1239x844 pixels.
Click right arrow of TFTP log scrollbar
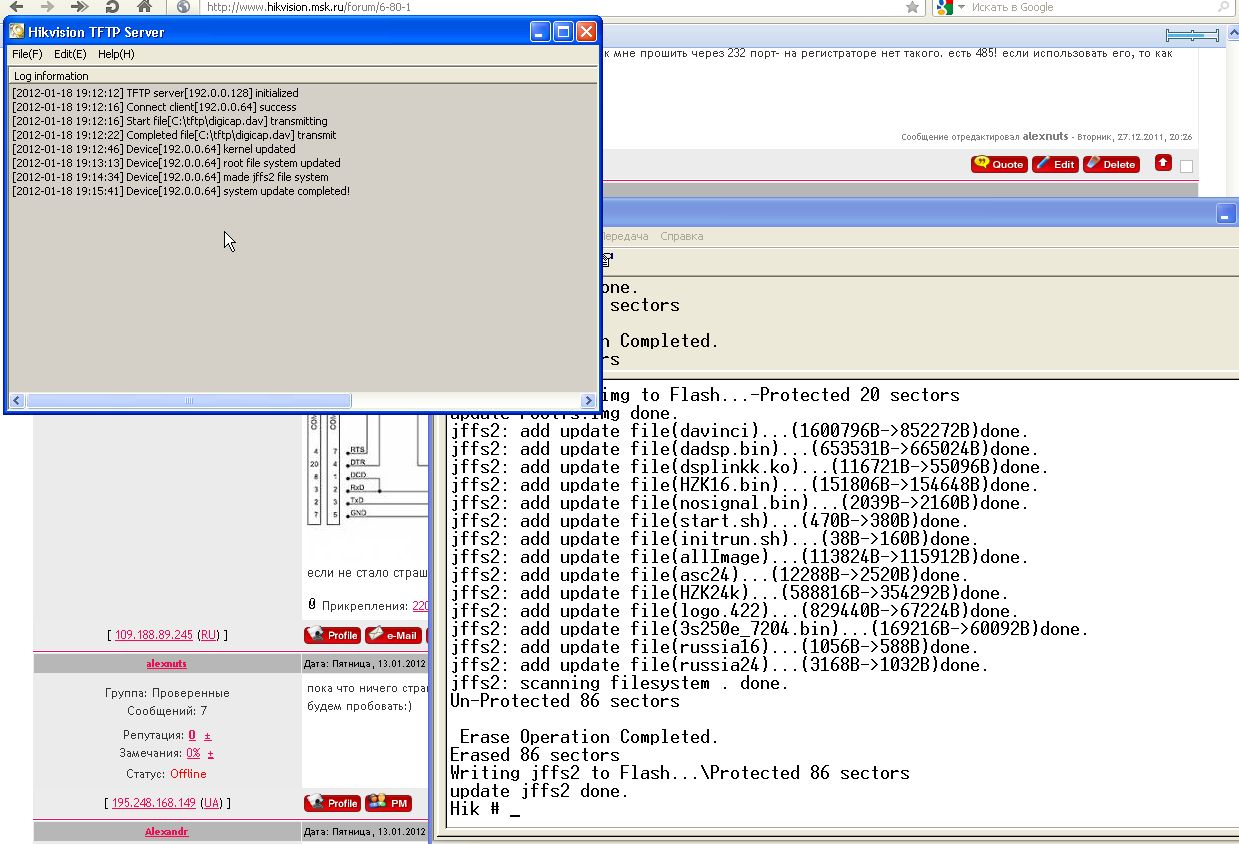pos(588,400)
